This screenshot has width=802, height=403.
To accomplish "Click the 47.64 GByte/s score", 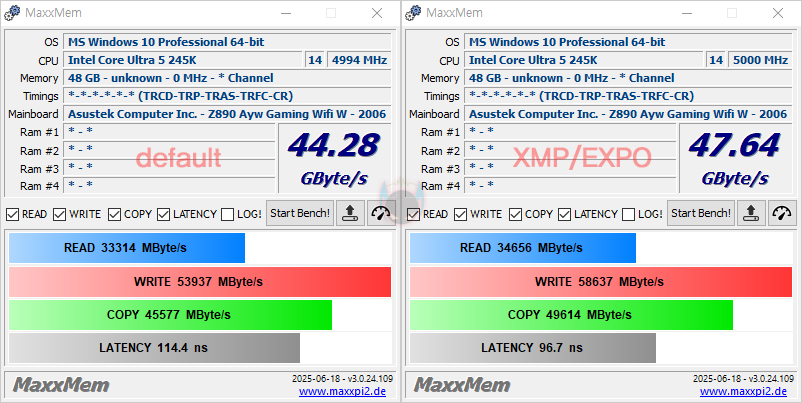I will 735,158.
